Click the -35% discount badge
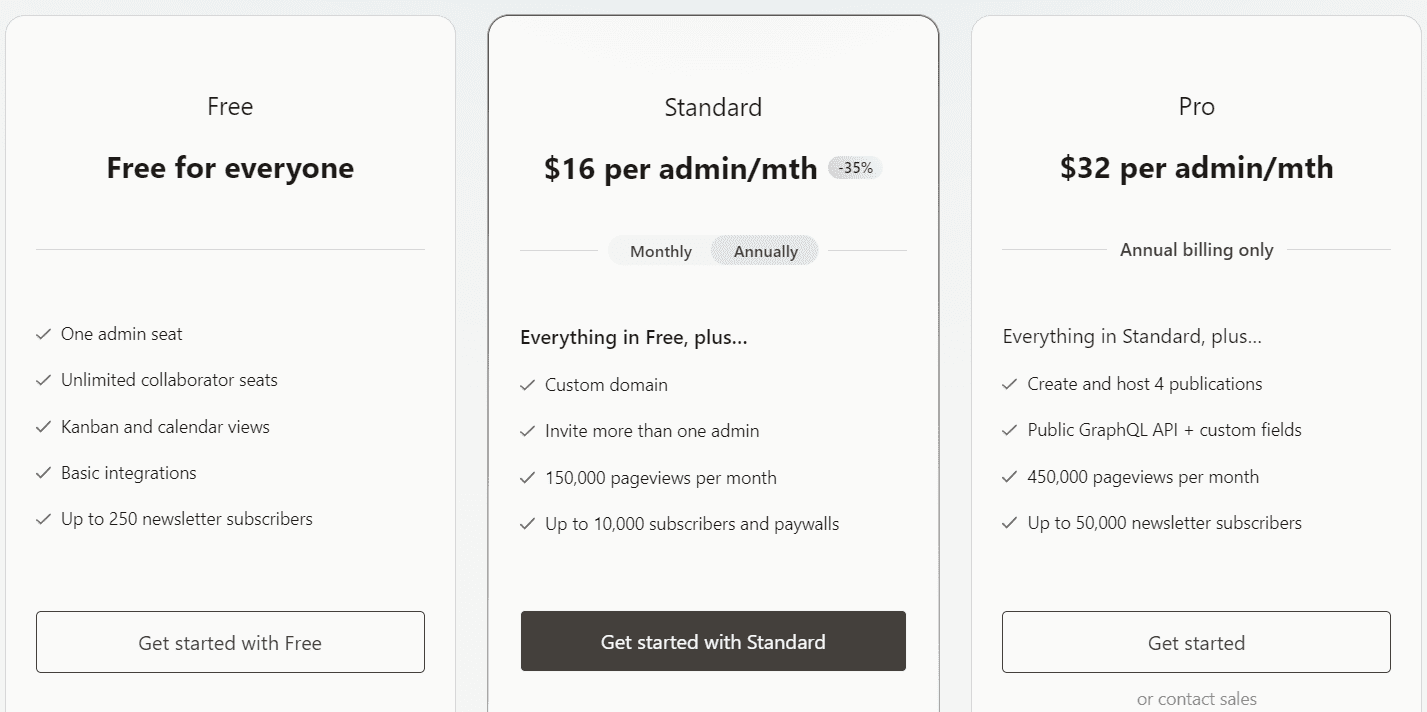 click(853, 168)
